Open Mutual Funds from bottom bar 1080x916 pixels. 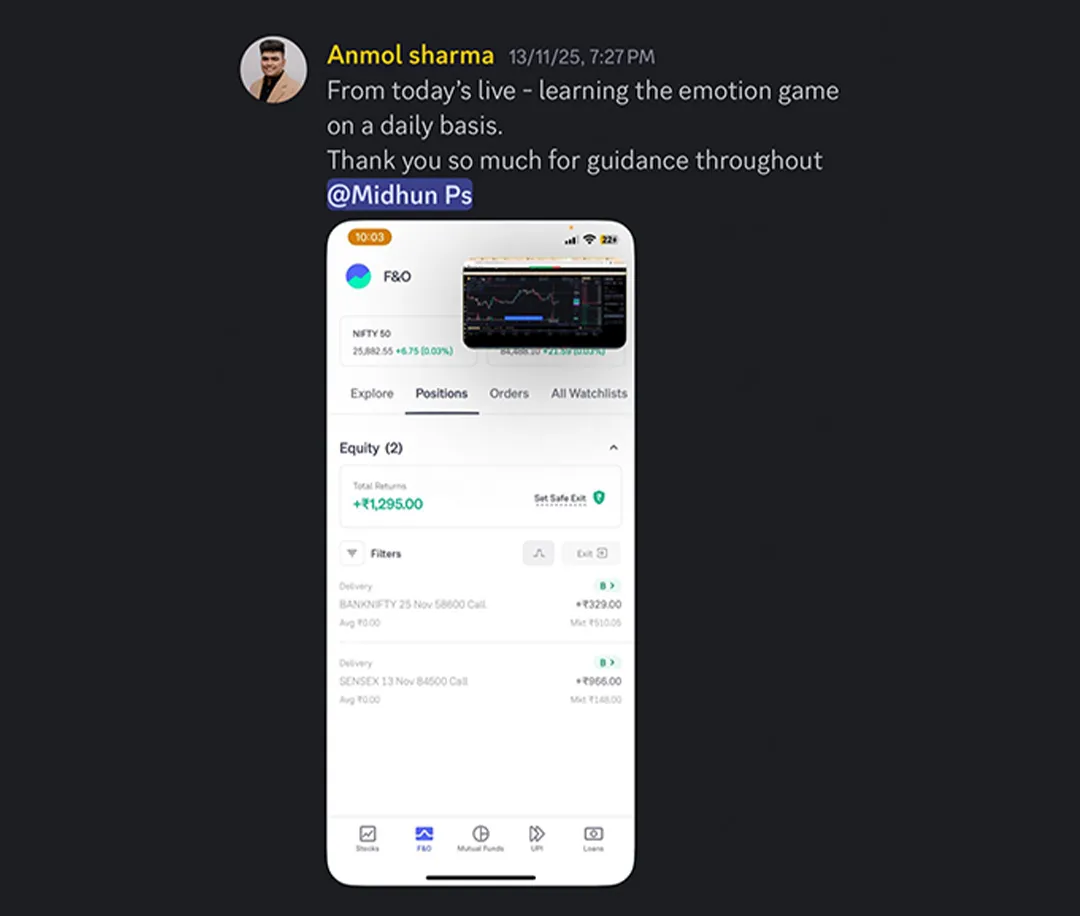pos(481,838)
